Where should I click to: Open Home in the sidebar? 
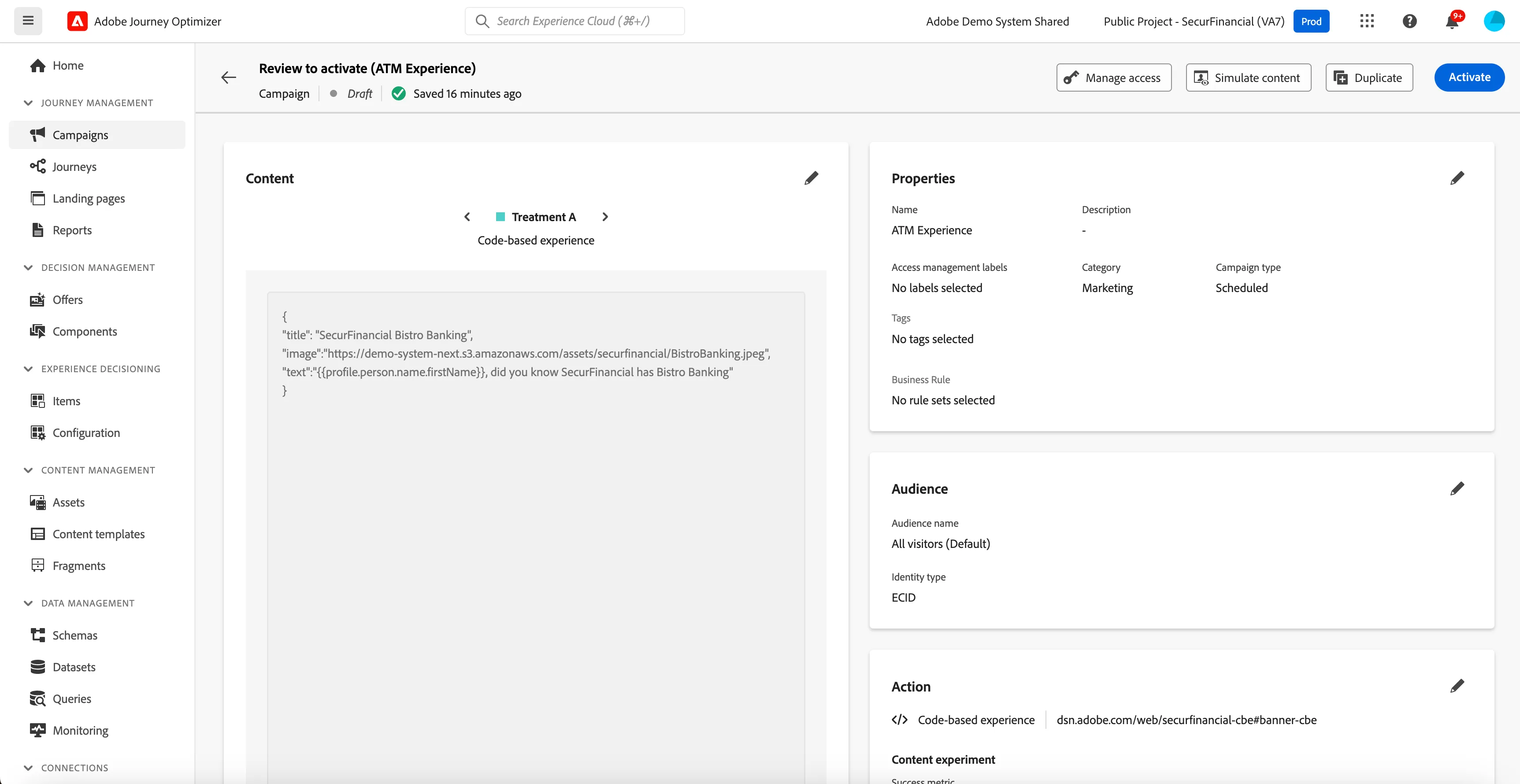(97, 66)
